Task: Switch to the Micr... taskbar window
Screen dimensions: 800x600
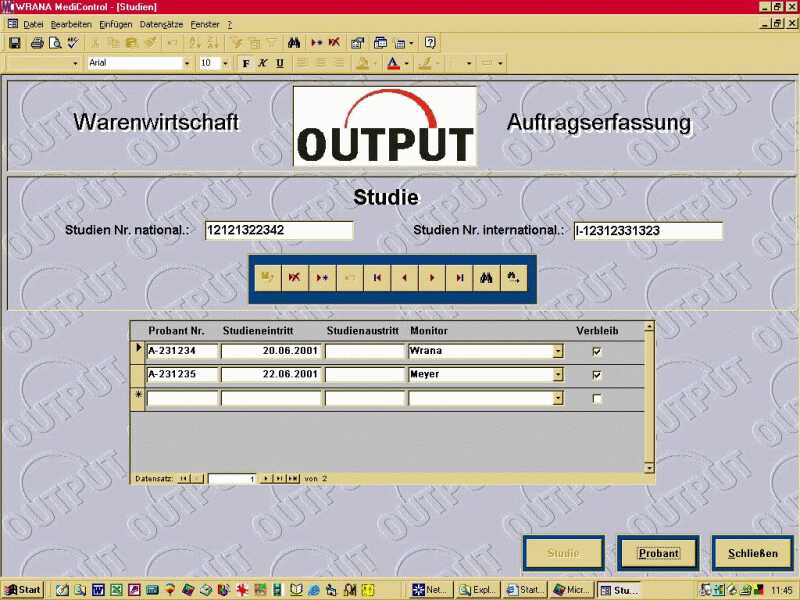Action: coord(571,590)
